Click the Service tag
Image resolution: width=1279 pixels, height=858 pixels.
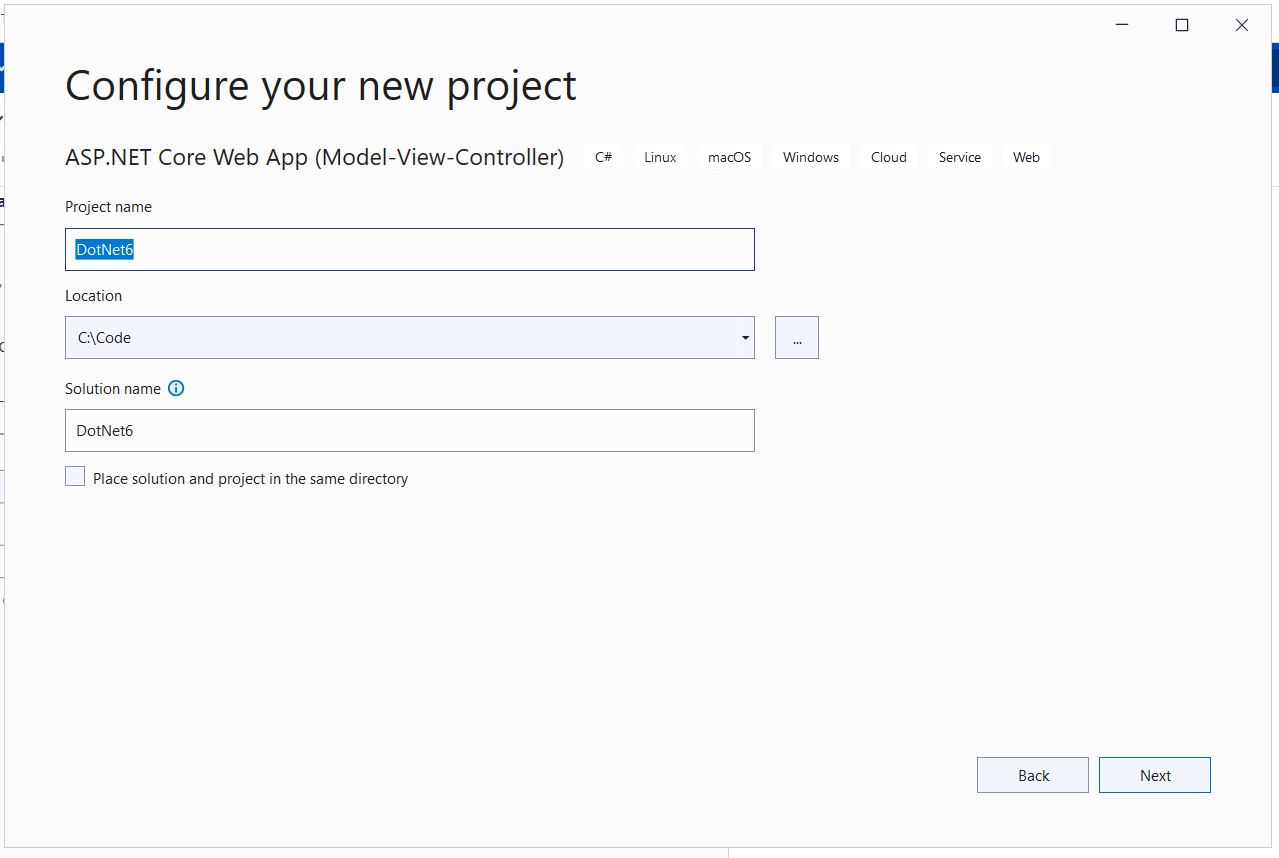click(x=960, y=157)
